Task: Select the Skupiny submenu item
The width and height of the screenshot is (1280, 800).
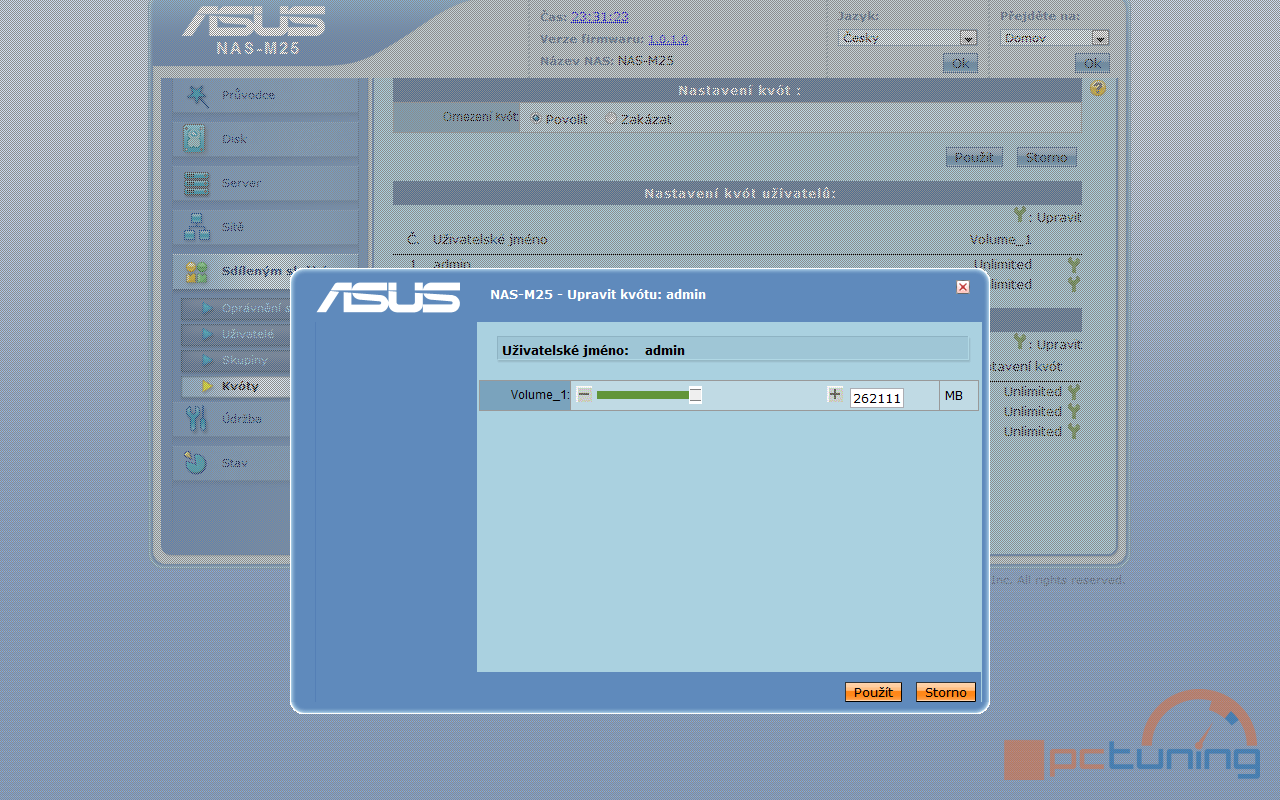Action: [x=236, y=360]
